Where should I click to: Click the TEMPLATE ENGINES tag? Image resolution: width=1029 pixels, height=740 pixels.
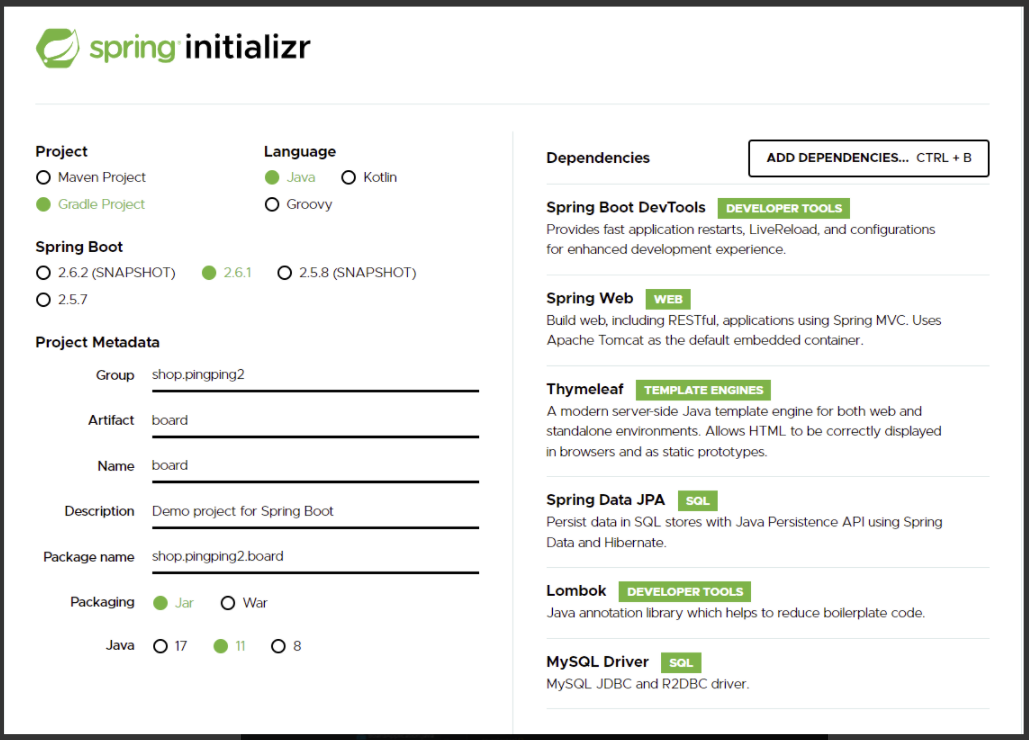coord(704,390)
